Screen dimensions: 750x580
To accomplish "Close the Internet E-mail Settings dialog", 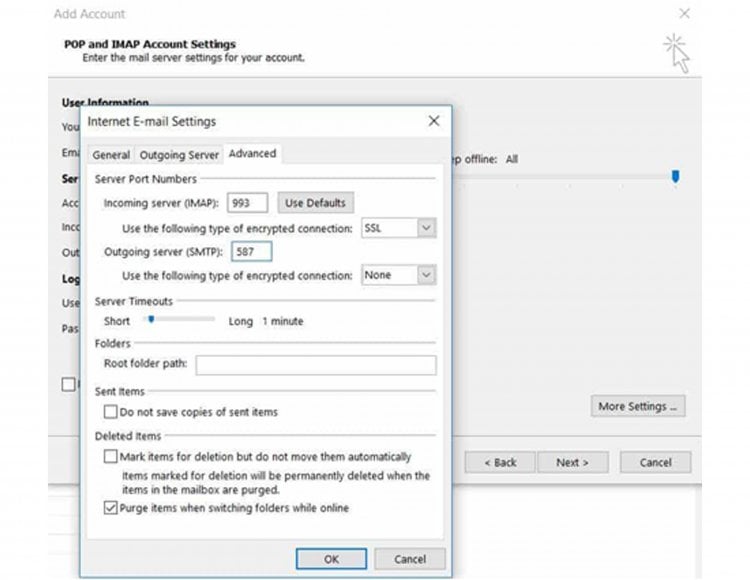I will [x=433, y=121].
